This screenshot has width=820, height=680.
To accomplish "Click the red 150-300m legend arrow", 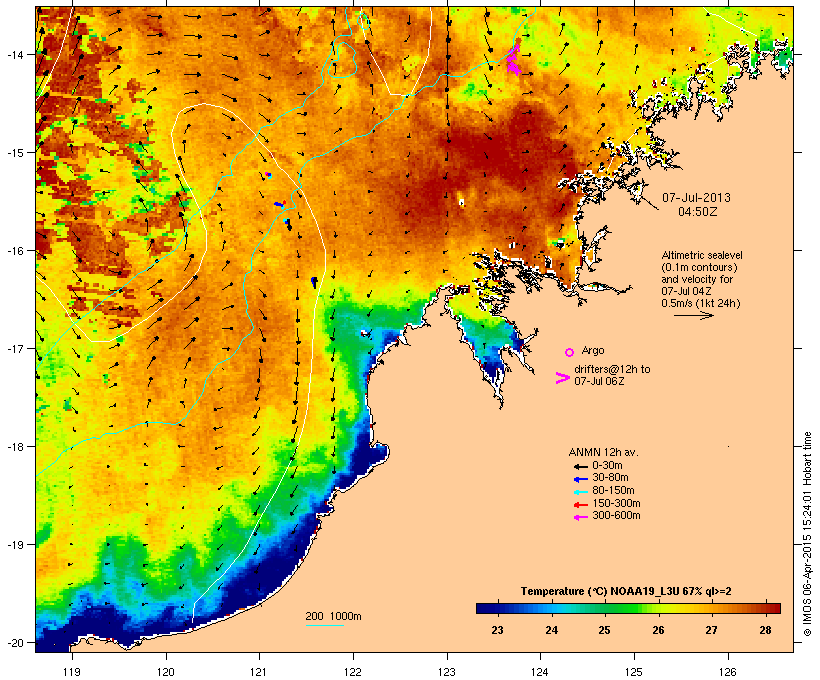I will click(x=580, y=505).
